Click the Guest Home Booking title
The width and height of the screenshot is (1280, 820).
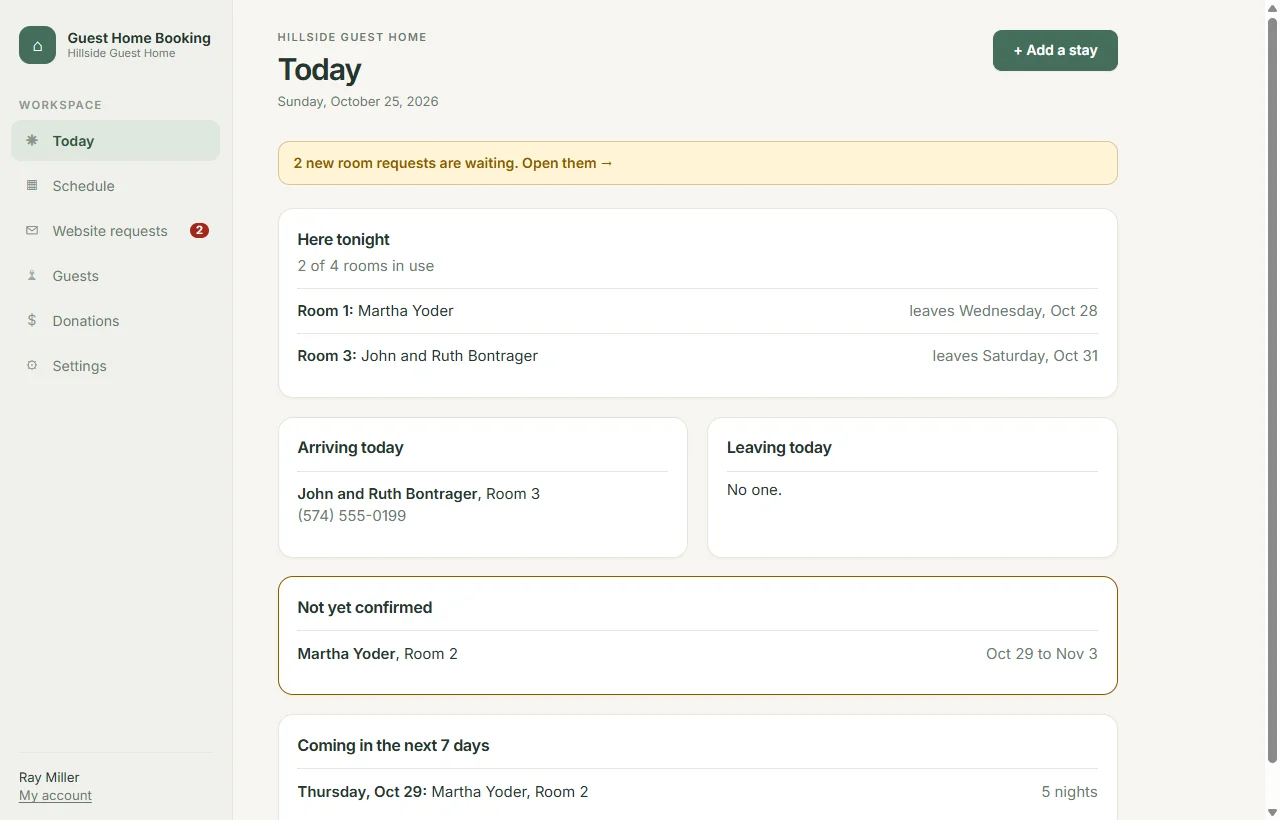(139, 38)
